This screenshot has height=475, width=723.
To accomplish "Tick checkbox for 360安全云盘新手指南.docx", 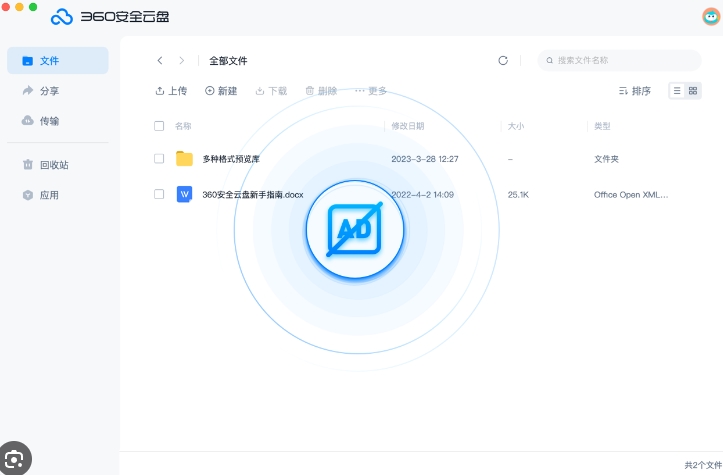I will (x=159, y=194).
